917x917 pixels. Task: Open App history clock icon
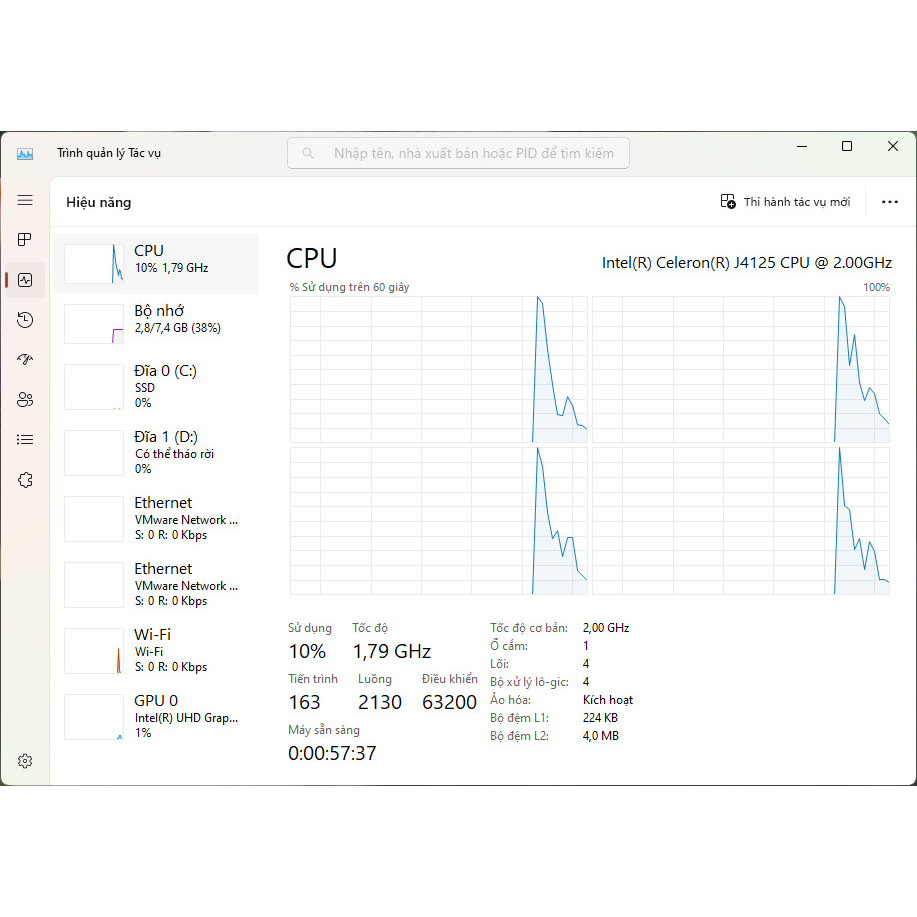pos(25,320)
